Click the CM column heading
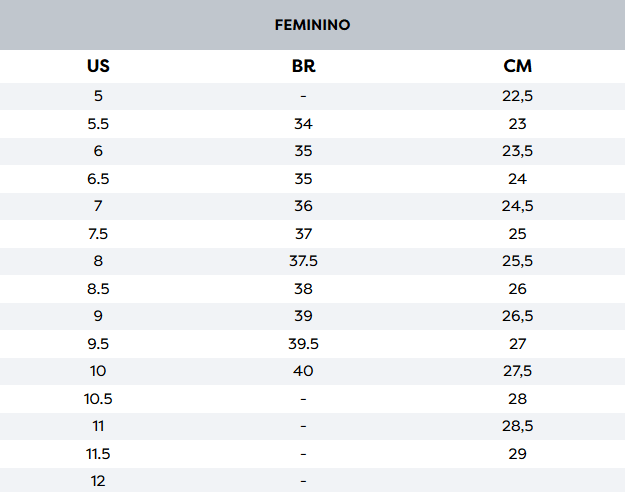625x492 pixels. [517, 67]
